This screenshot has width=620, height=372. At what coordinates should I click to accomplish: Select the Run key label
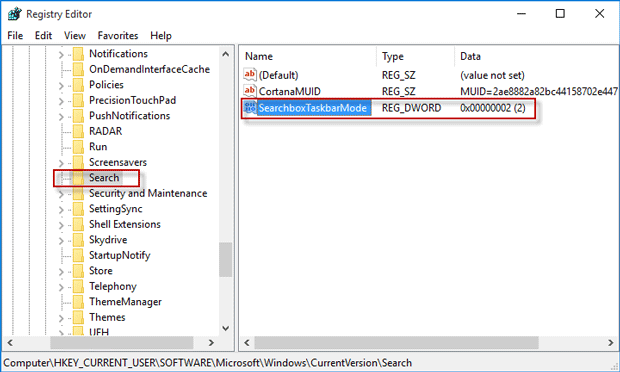pos(98,147)
